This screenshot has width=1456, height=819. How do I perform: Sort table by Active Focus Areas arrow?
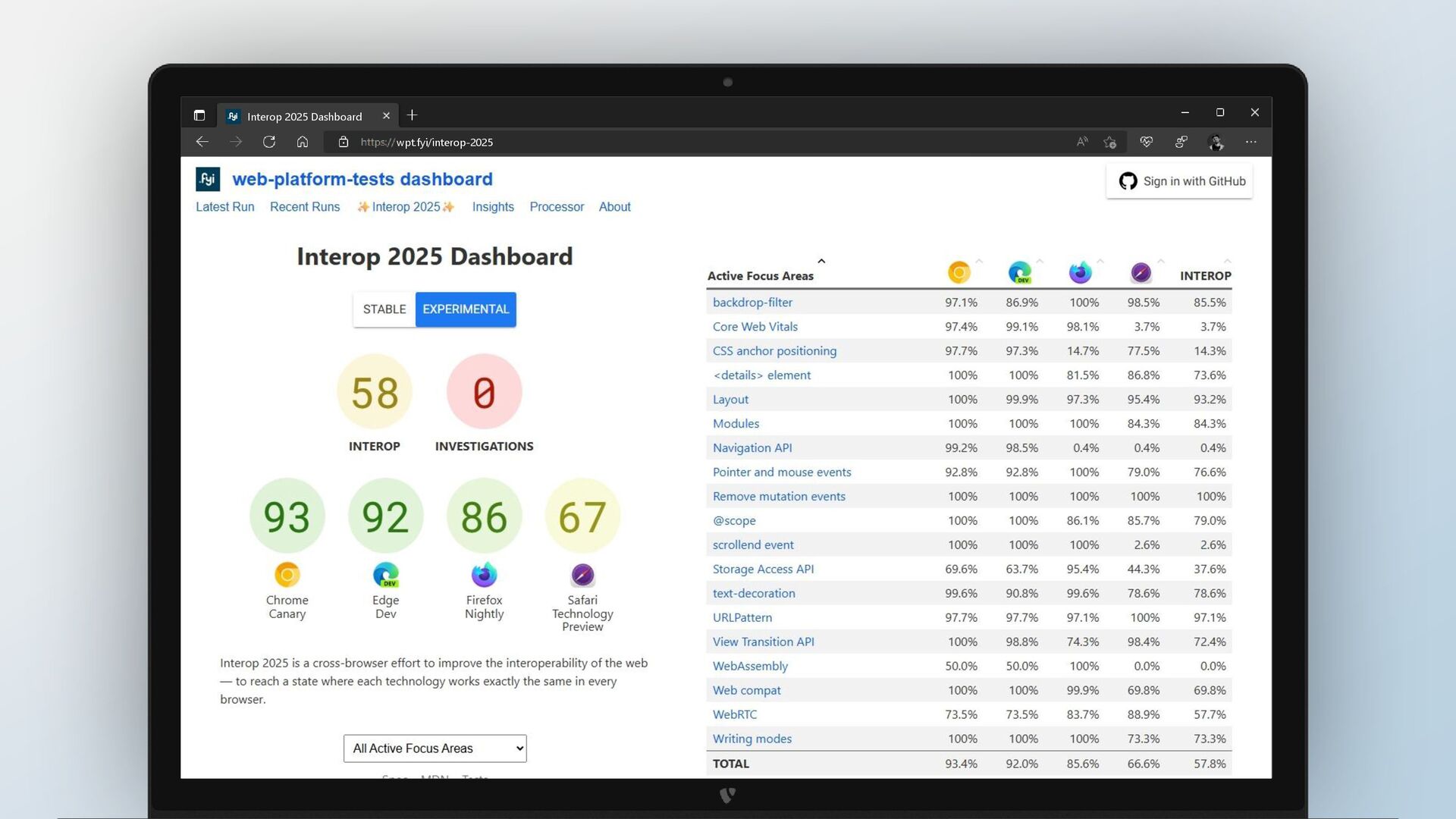[x=821, y=262]
